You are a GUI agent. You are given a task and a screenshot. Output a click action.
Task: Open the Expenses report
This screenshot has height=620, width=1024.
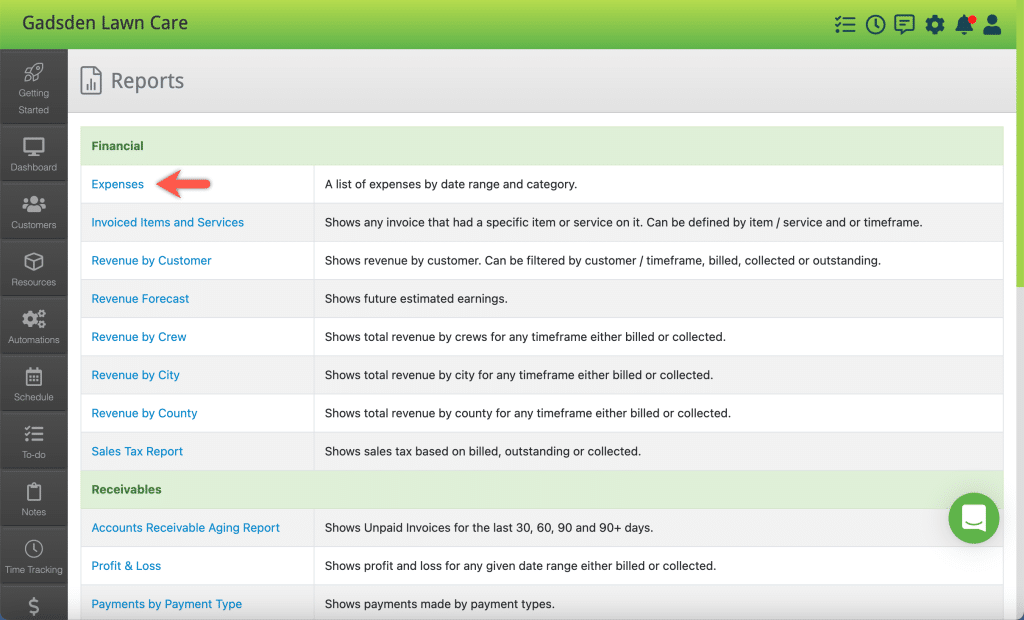118,184
